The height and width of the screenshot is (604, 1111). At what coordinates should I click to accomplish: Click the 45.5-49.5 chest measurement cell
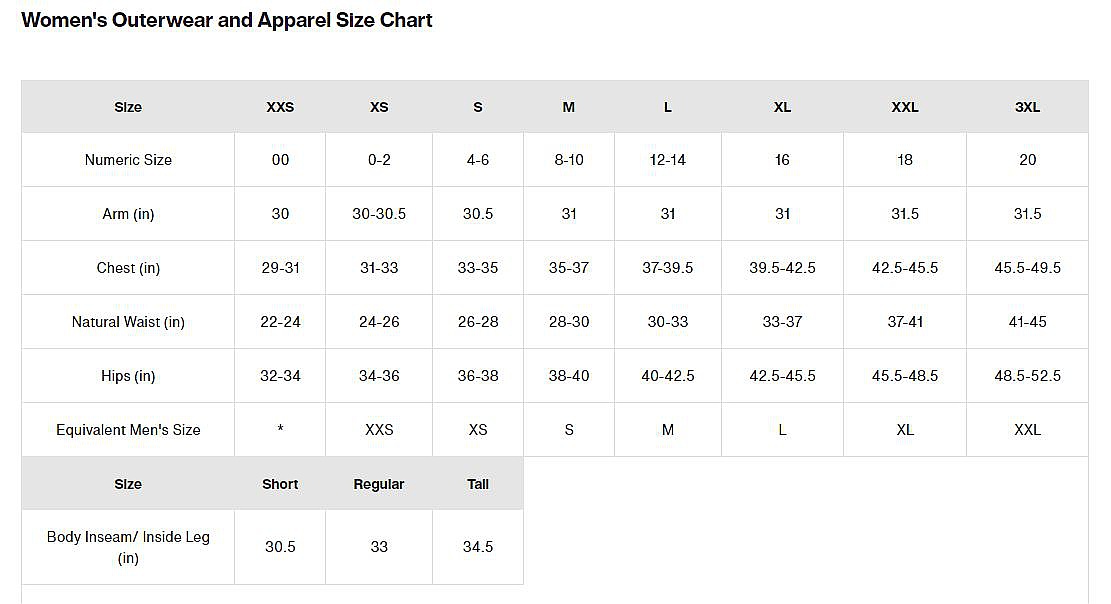pos(1027,268)
